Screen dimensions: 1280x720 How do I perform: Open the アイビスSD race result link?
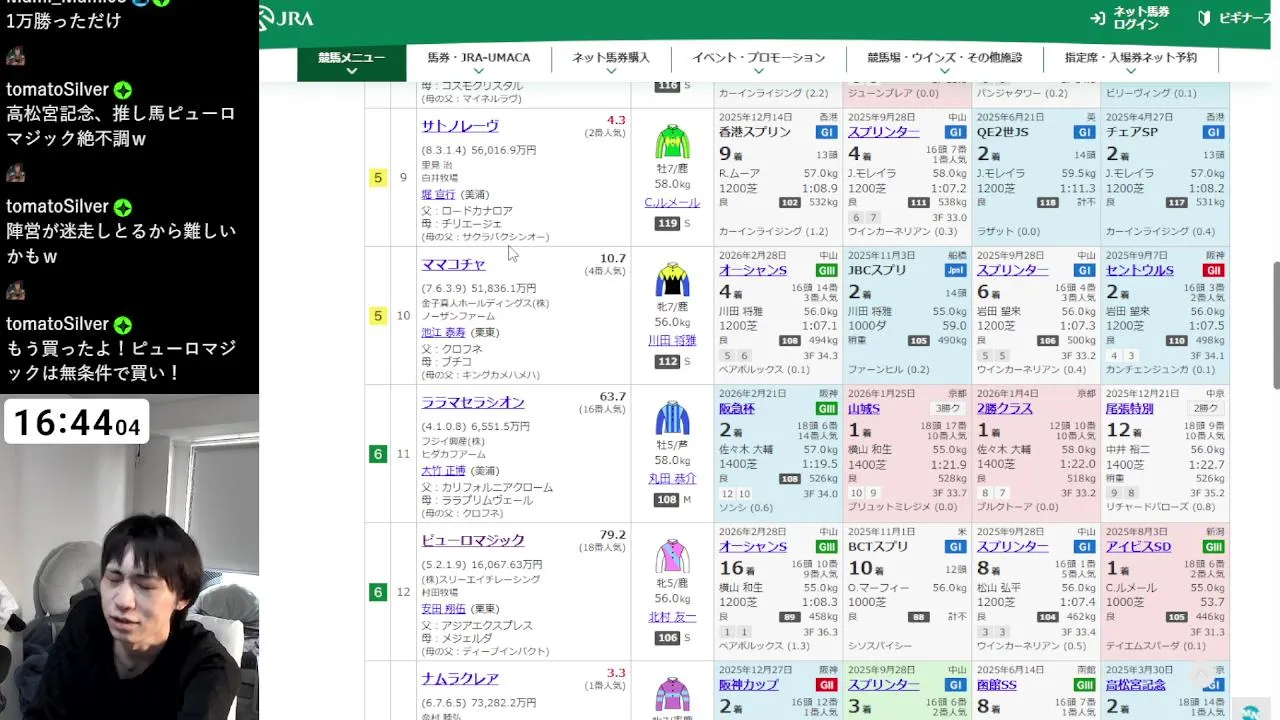[x=1138, y=547]
